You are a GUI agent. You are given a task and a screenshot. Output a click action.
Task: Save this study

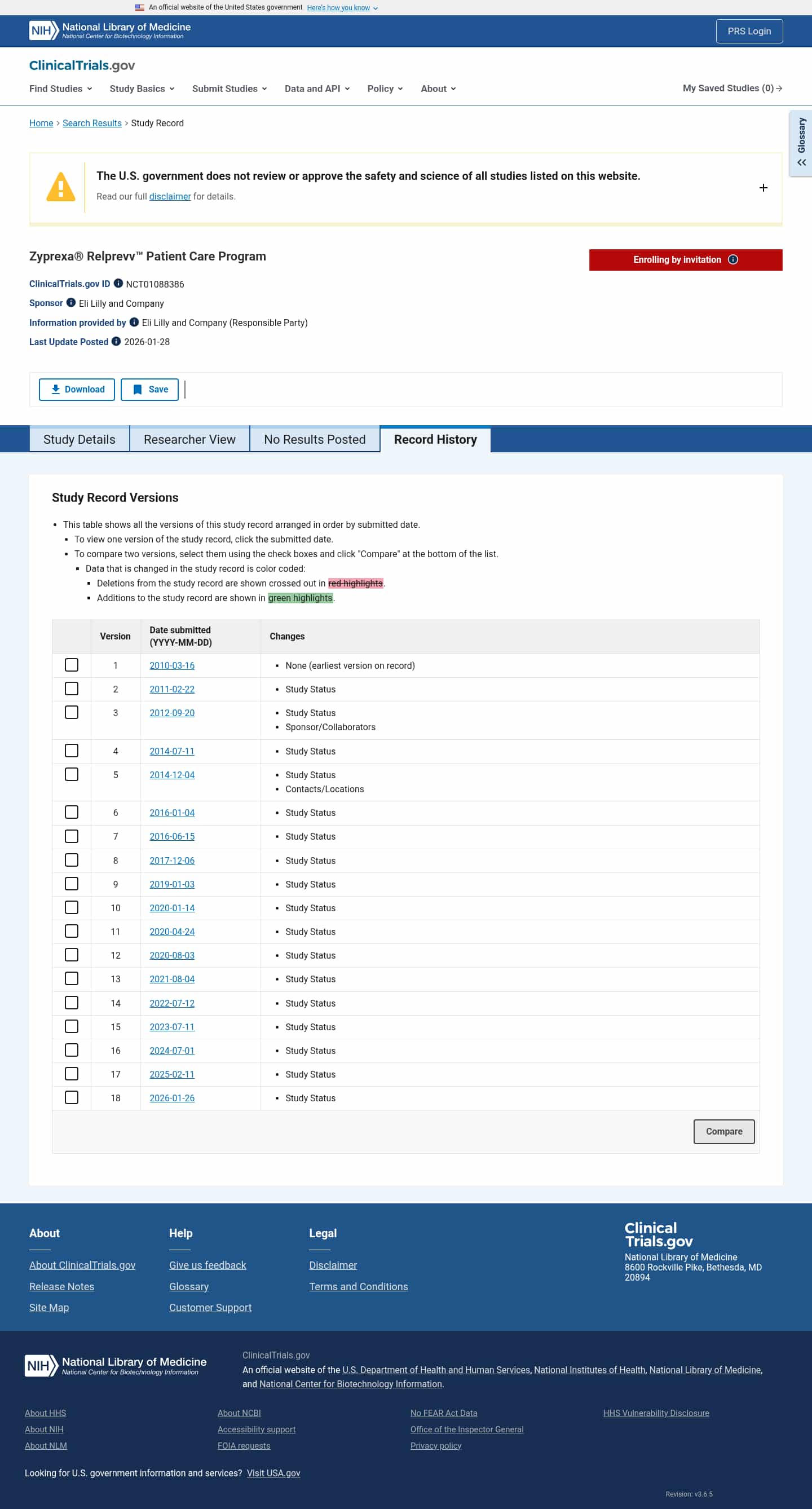(150, 390)
